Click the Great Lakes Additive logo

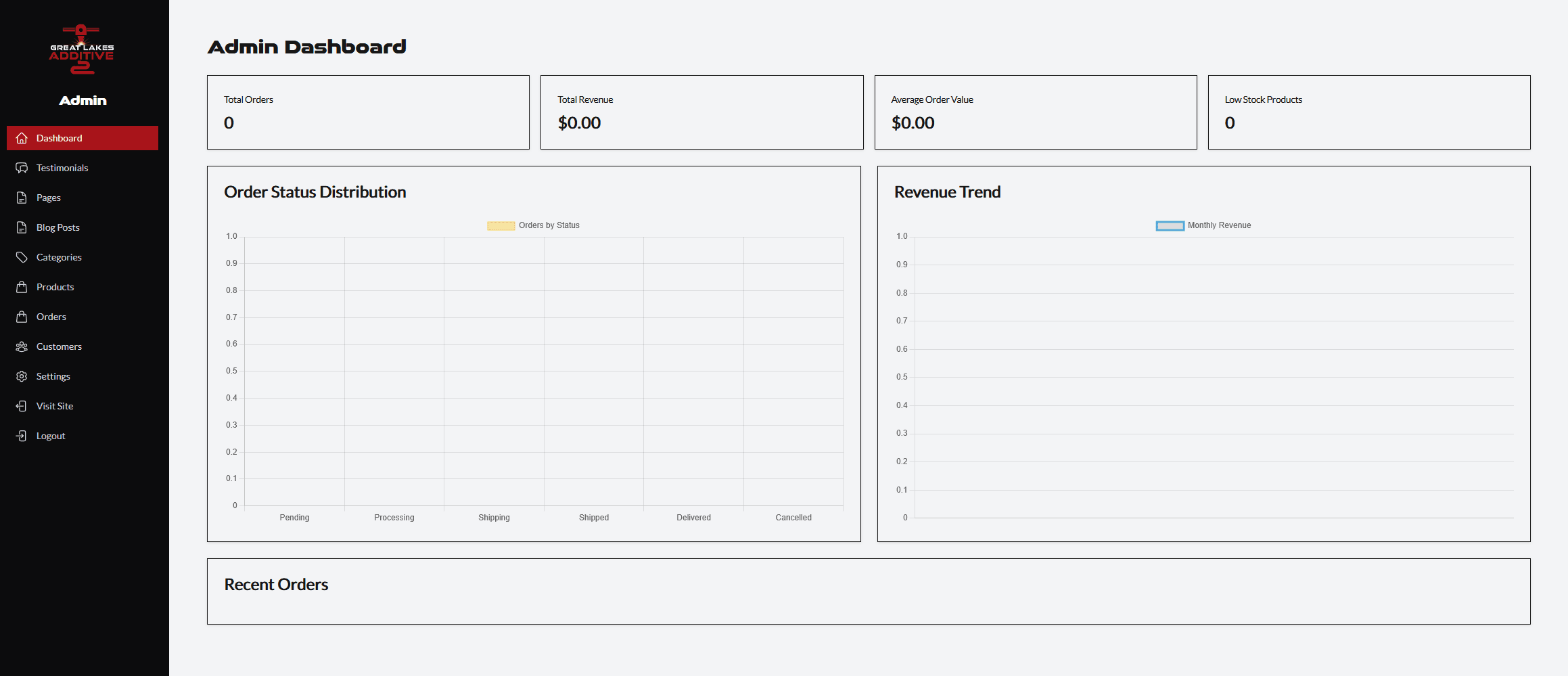(x=81, y=49)
